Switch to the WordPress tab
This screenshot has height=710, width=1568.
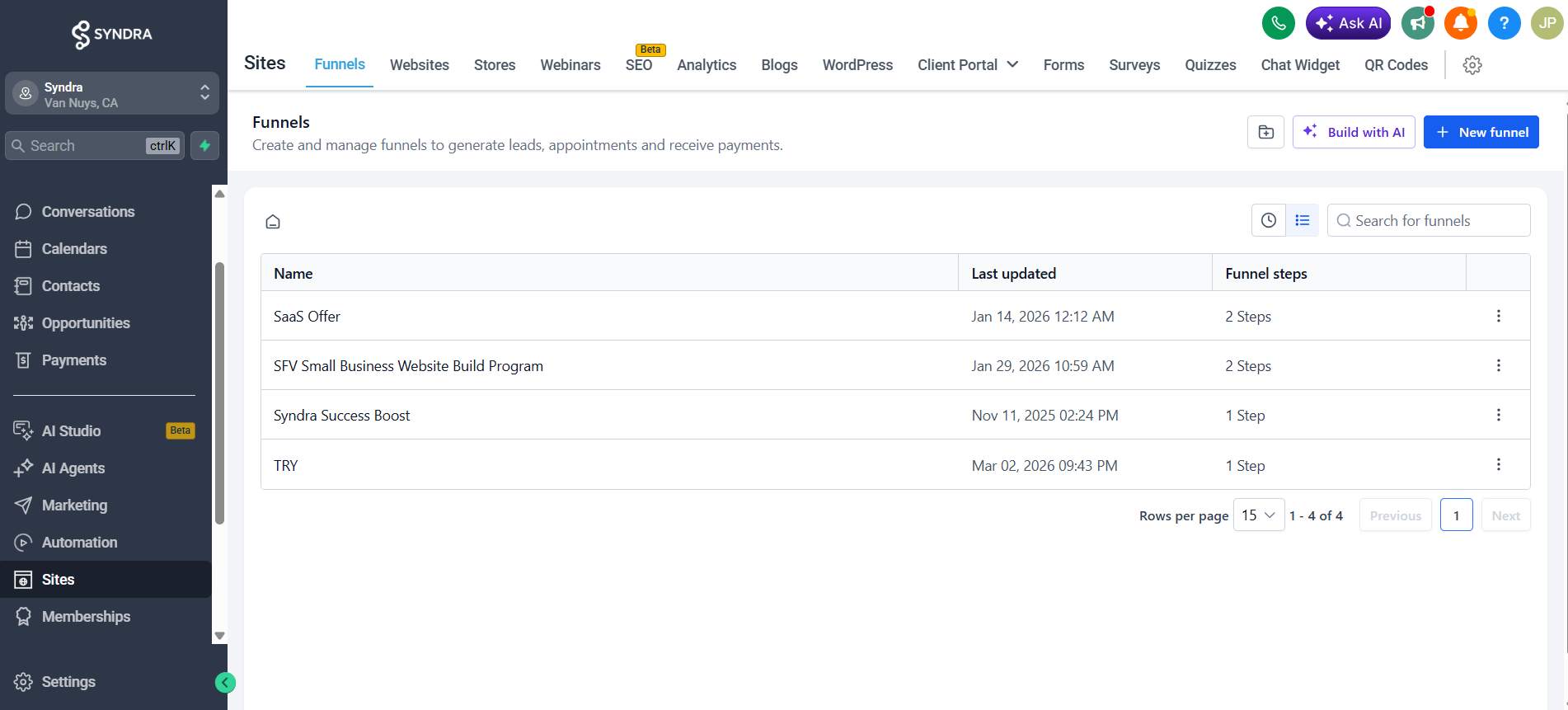point(857,65)
